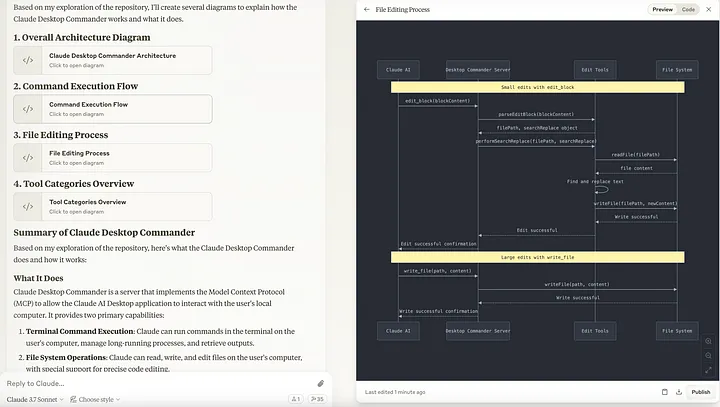Select the bottom Edit Tools participant box
The height and width of the screenshot is (407, 720).
[x=595, y=331]
